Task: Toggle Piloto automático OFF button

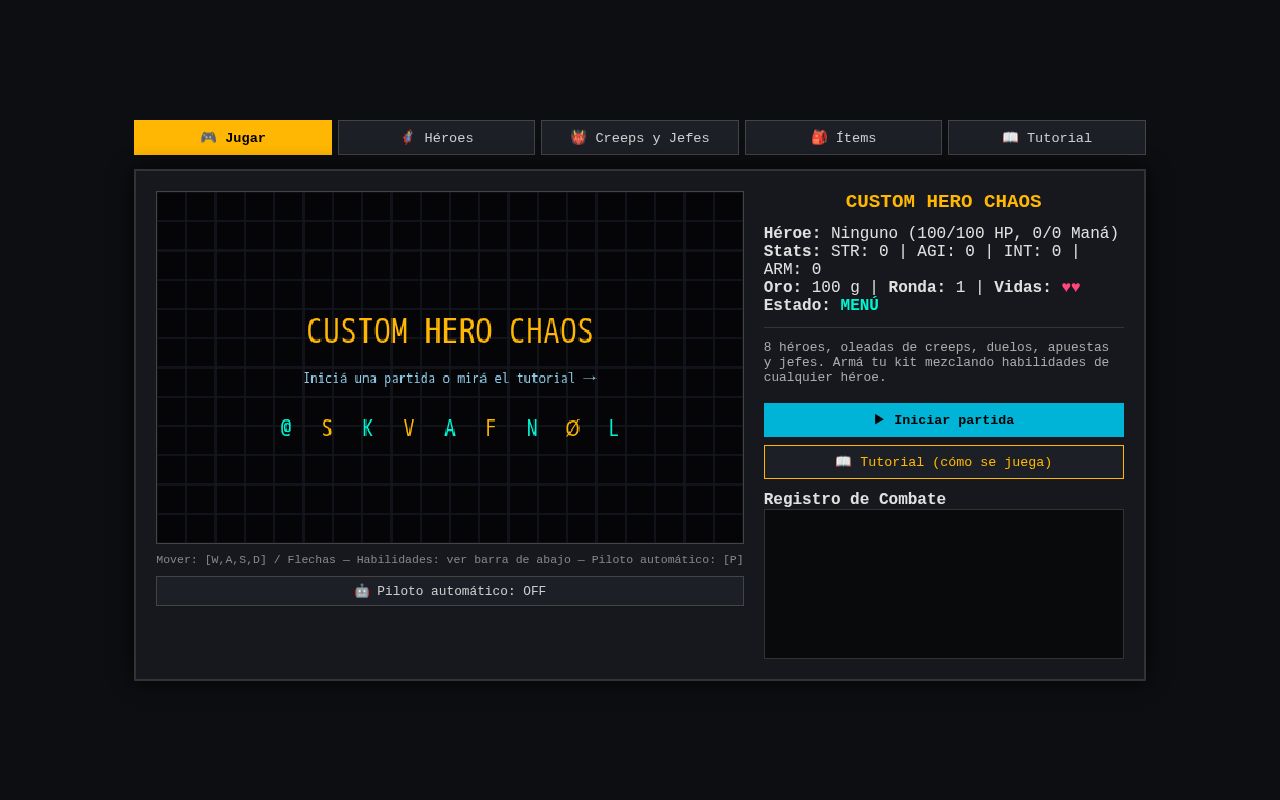Action: tap(450, 591)
